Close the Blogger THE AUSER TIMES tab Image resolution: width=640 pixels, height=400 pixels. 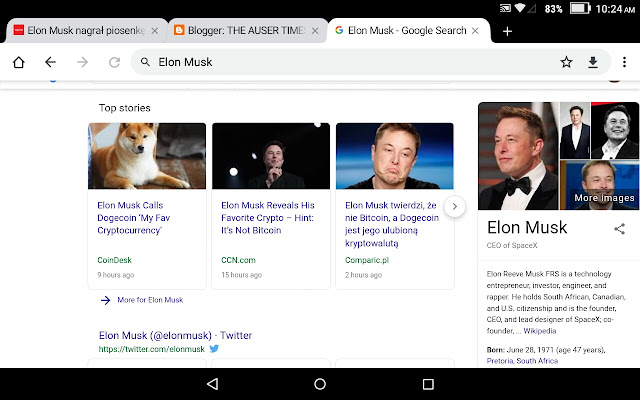315,31
